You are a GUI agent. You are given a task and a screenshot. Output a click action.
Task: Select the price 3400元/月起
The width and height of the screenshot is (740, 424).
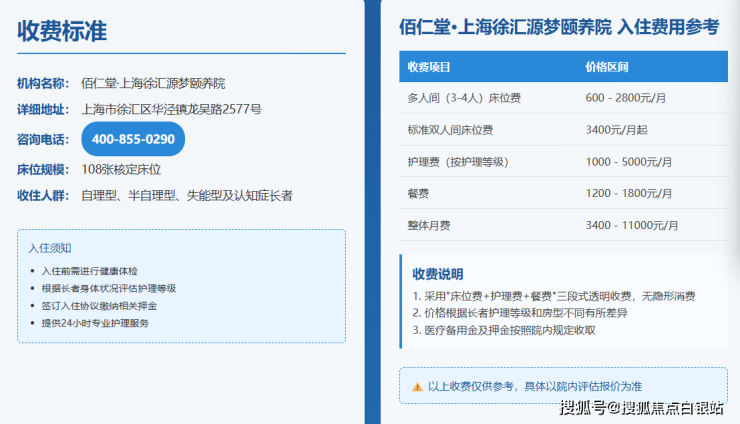(x=616, y=130)
